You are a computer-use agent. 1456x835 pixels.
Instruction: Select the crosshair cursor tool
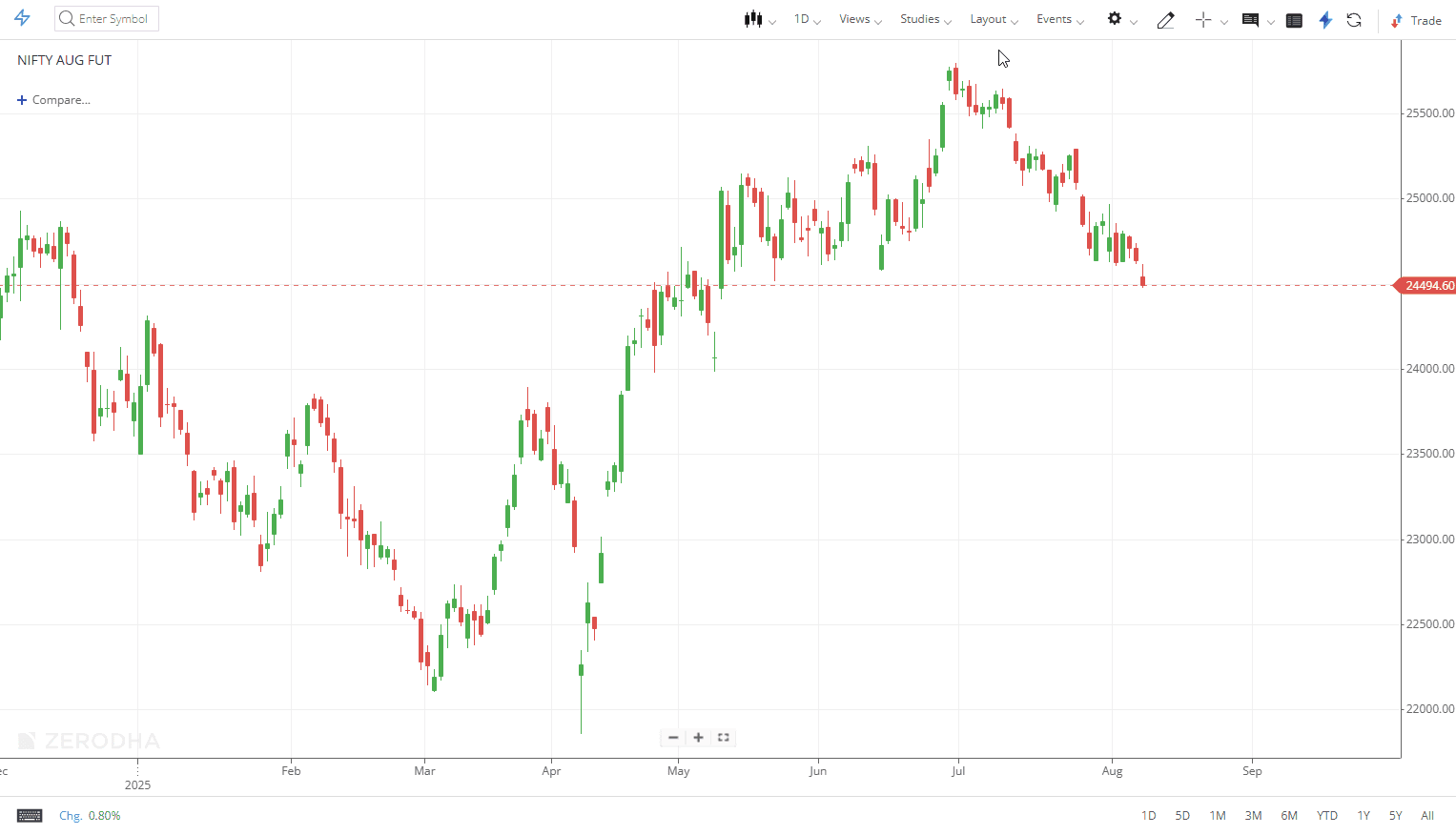[x=1203, y=20]
